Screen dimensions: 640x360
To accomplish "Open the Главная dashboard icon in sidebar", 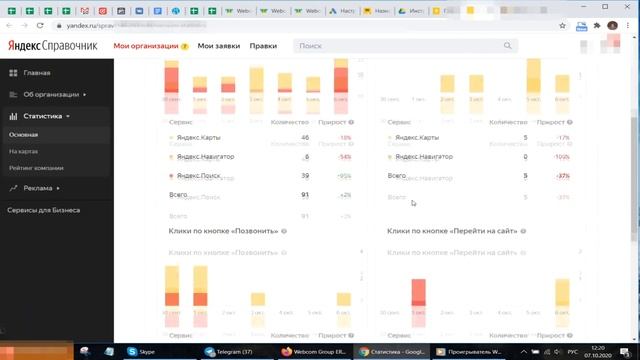I will tap(13, 73).
